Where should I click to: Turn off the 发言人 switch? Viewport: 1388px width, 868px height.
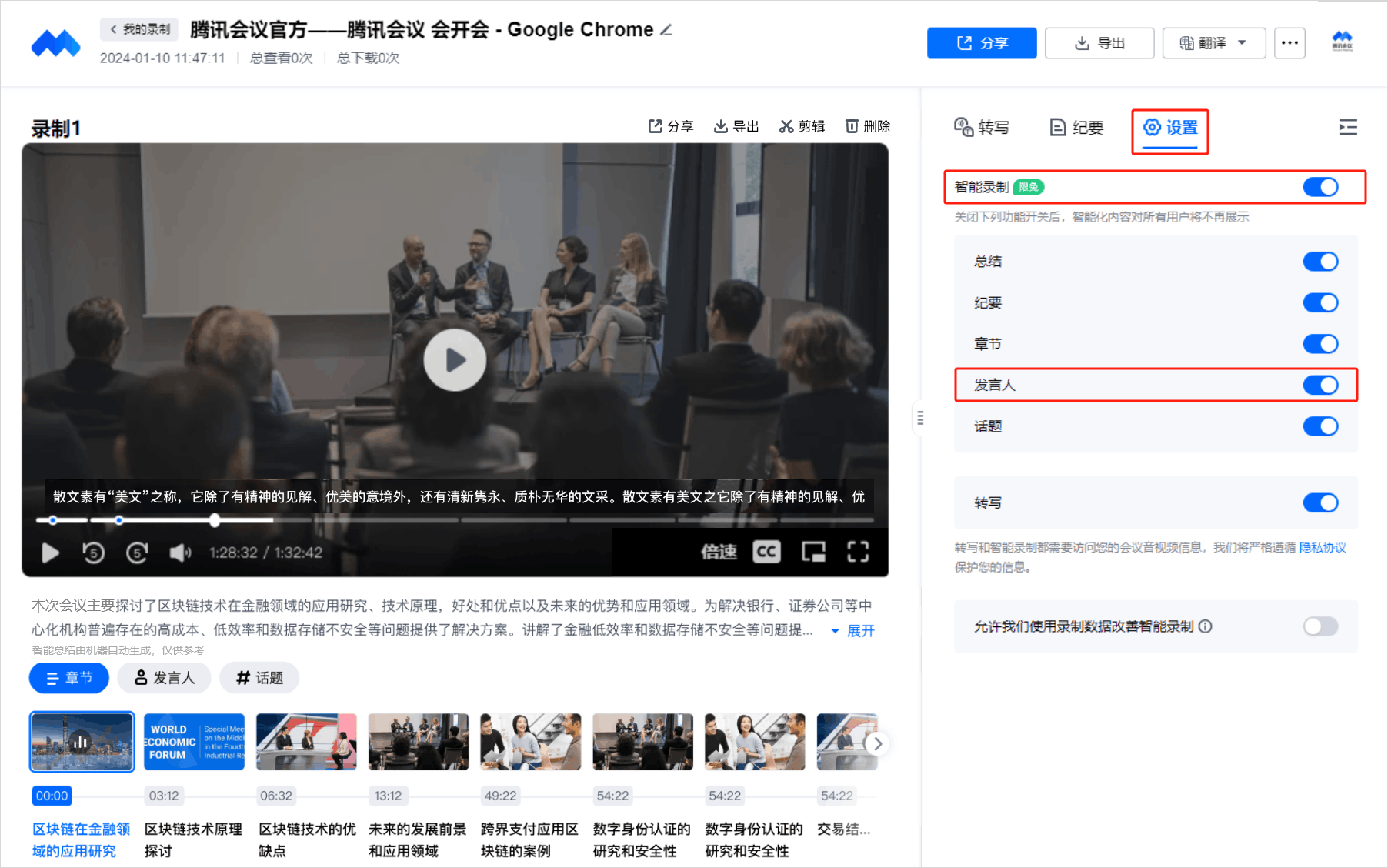click(x=1320, y=385)
